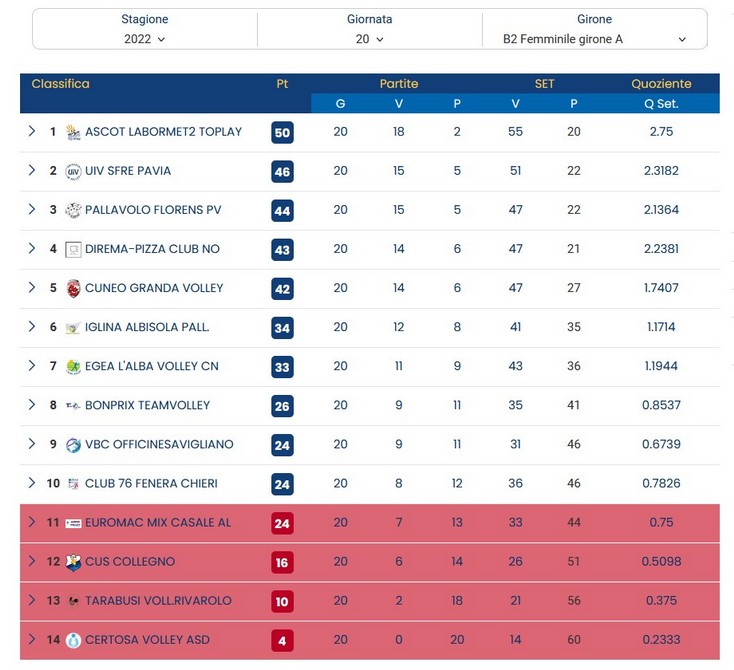Click the Euromac Mix Casale AL logo
Image resolution: width=734 pixels, height=670 pixels.
click(x=73, y=523)
